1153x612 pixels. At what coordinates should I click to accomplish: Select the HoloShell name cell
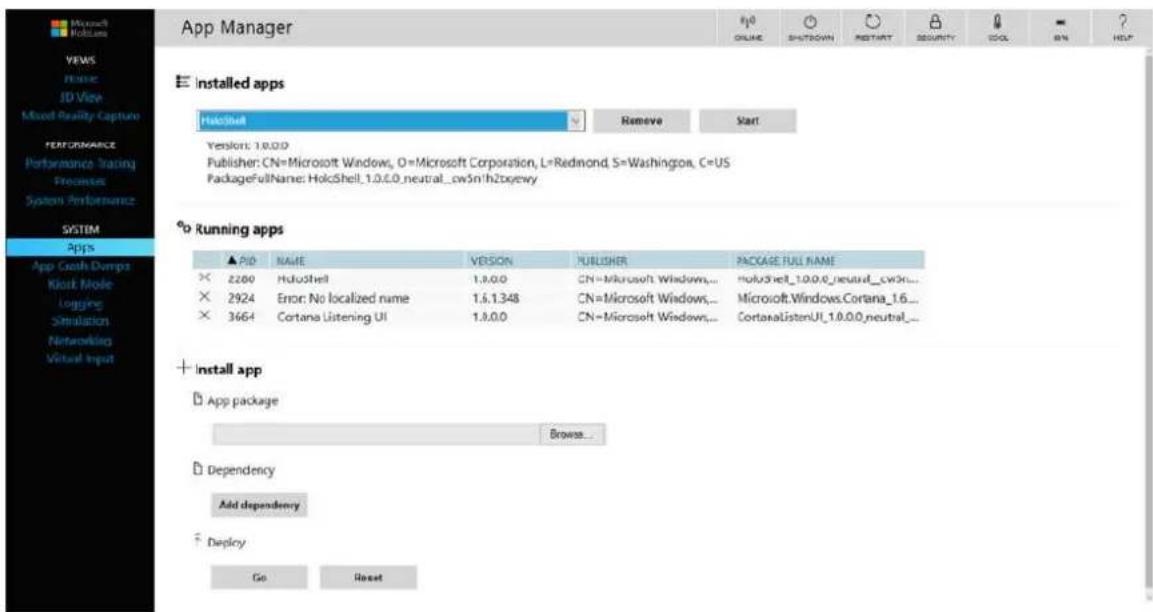coord(303,279)
